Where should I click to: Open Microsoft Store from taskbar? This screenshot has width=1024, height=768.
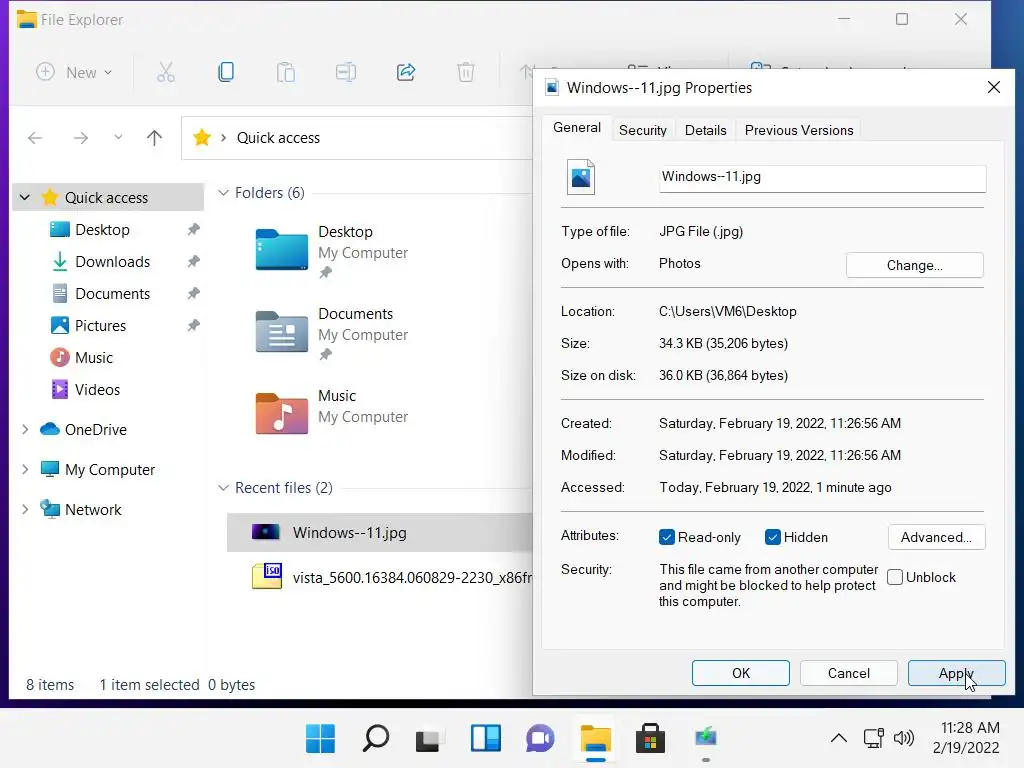click(650, 739)
